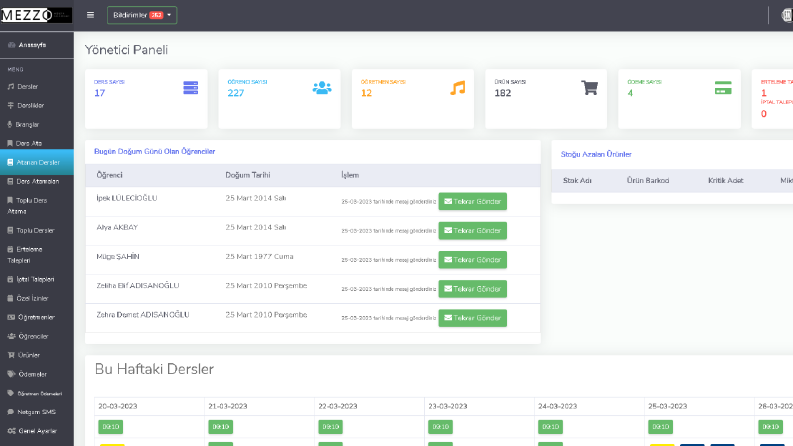Toggle the hamburger sidebar menu

[91, 15]
